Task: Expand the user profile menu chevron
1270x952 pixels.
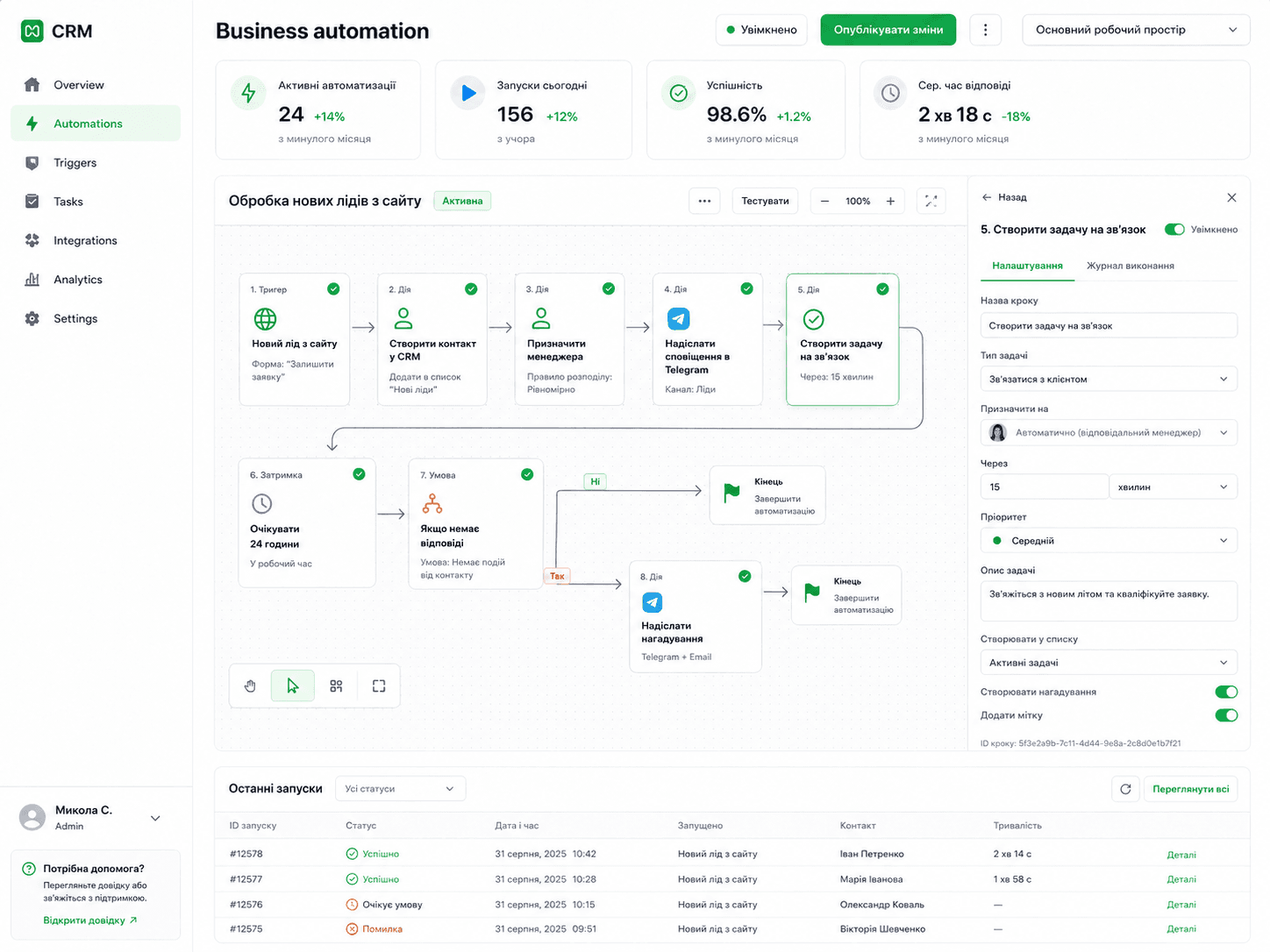Action: 155,818
